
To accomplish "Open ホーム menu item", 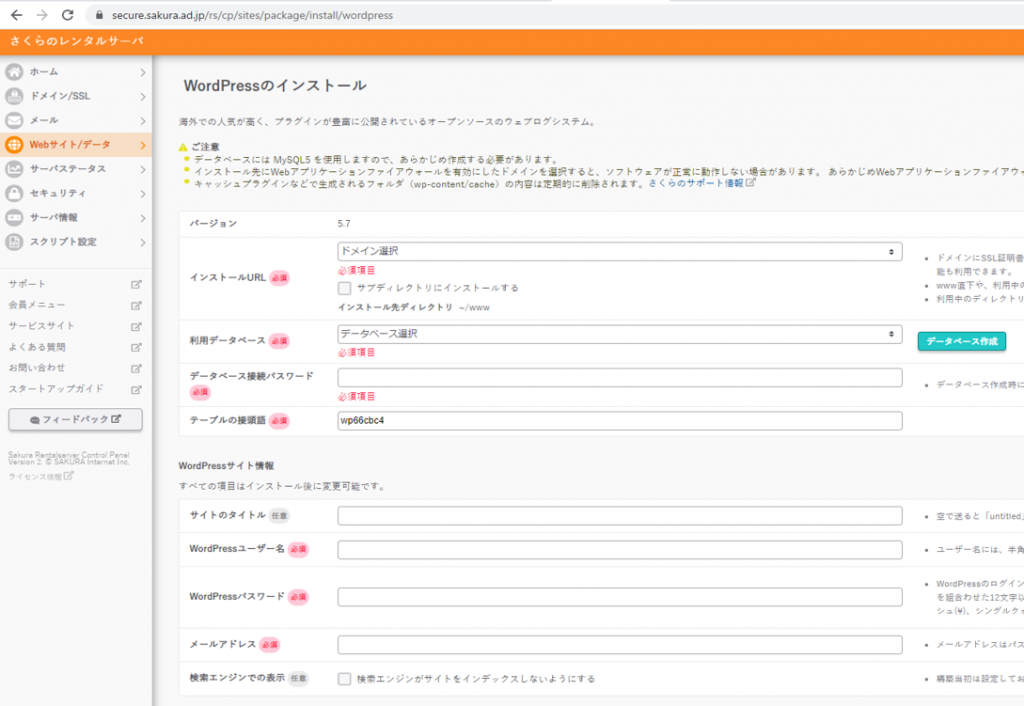I will (x=76, y=72).
